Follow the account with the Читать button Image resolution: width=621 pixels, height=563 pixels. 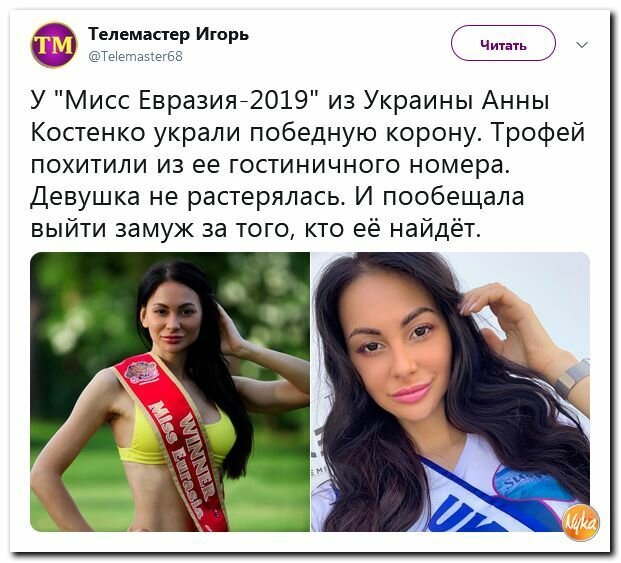pyautogui.click(x=503, y=44)
